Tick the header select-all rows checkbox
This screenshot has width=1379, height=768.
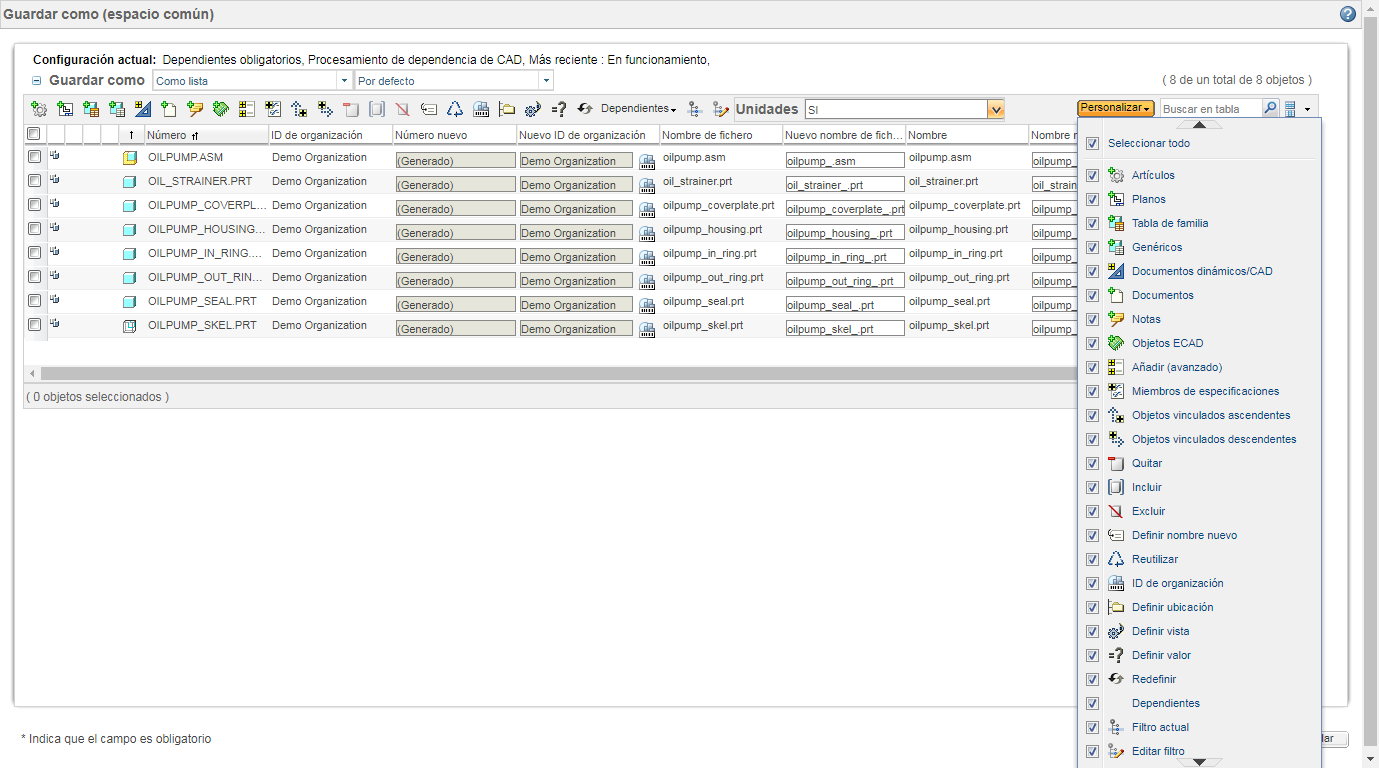pos(33,134)
